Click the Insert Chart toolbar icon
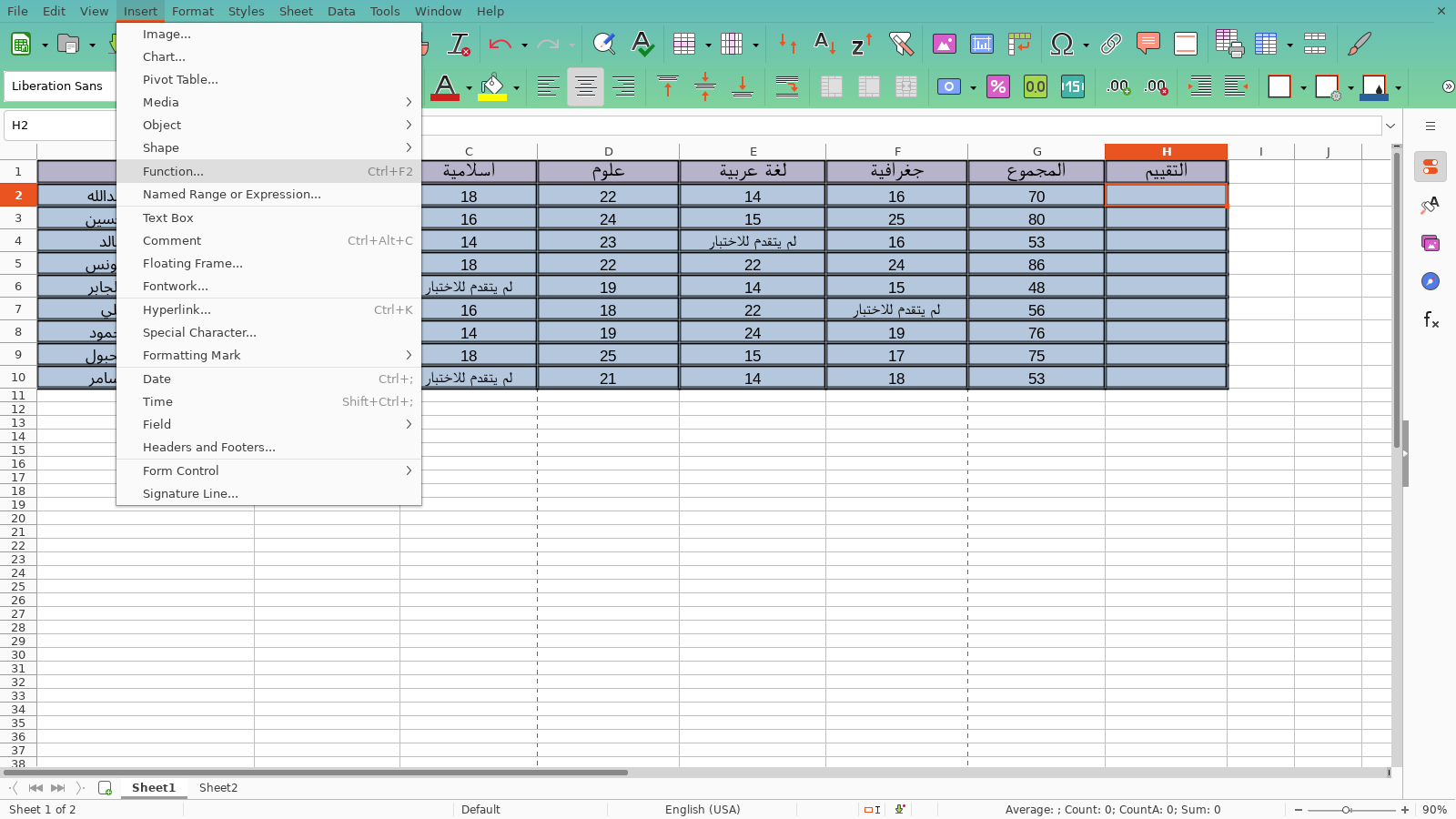The height and width of the screenshot is (819, 1456). [982, 44]
